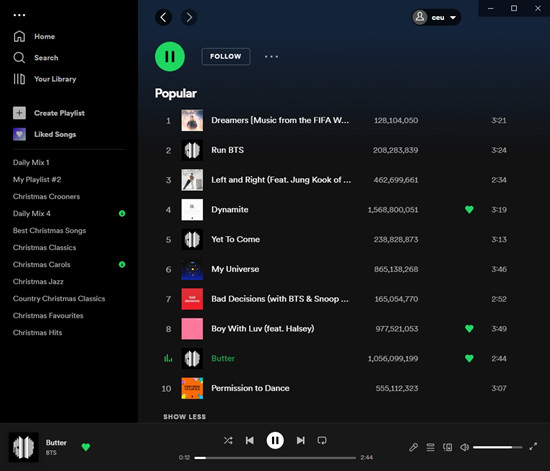Click the Run BTS album art
Viewport: 550px width, 471px height.
click(x=192, y=150)
